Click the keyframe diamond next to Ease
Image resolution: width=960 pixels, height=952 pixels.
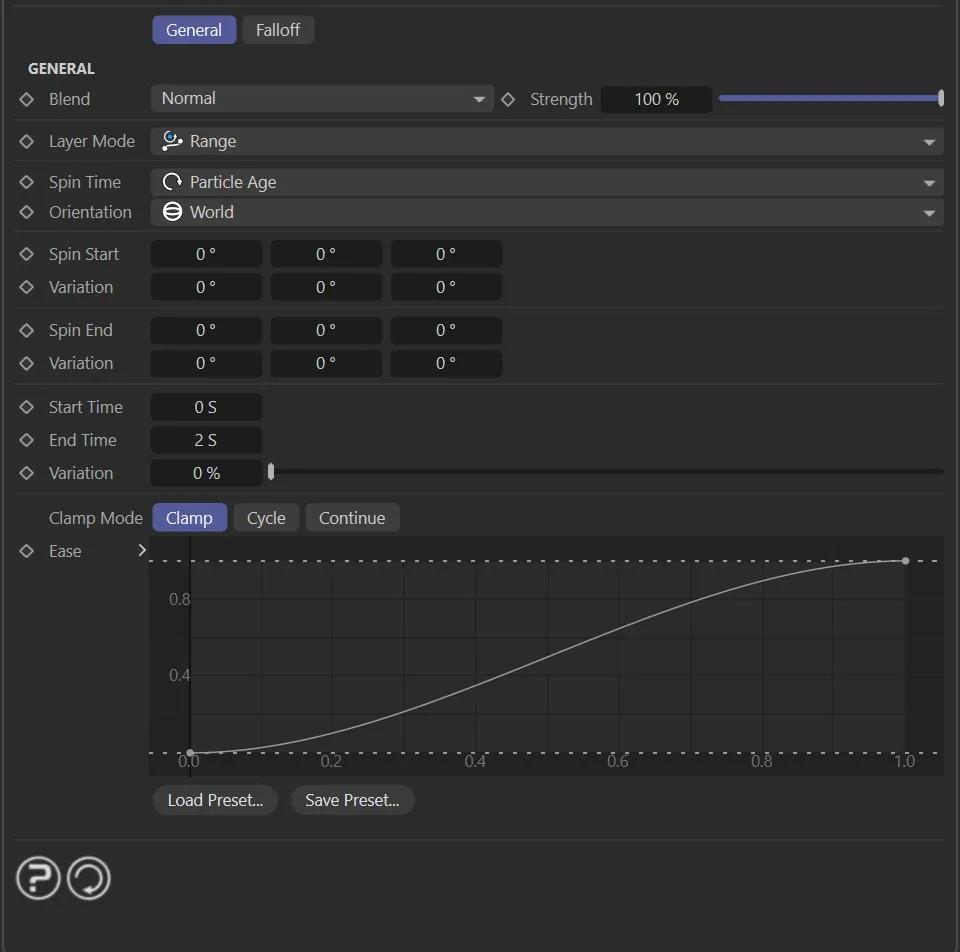[27, 551]
